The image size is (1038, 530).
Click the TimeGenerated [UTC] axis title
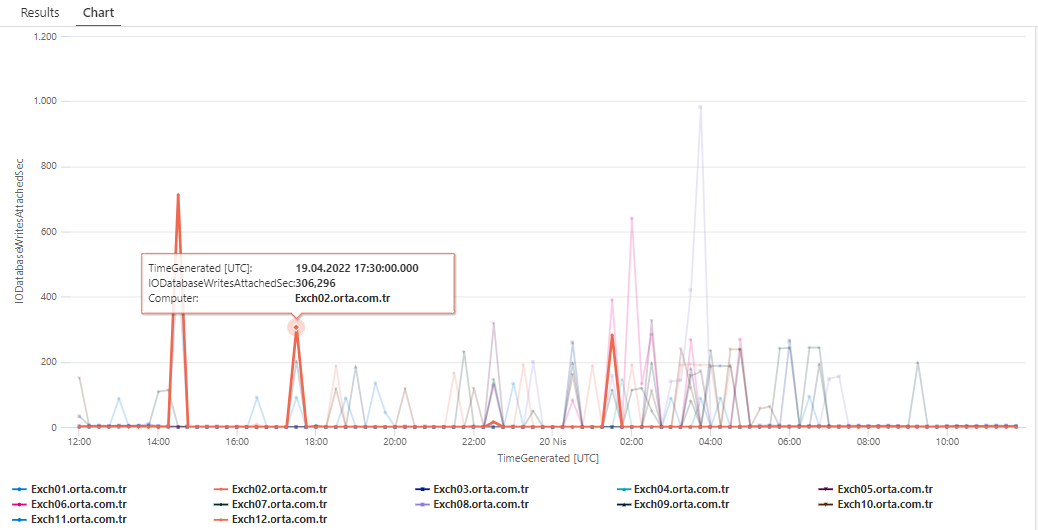coord(548,458)
